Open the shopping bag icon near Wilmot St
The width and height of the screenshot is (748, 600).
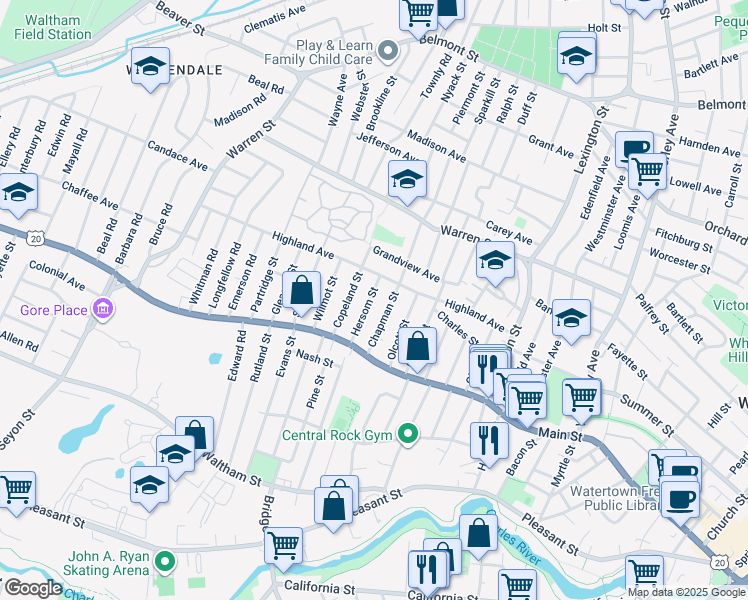[301, 291]
